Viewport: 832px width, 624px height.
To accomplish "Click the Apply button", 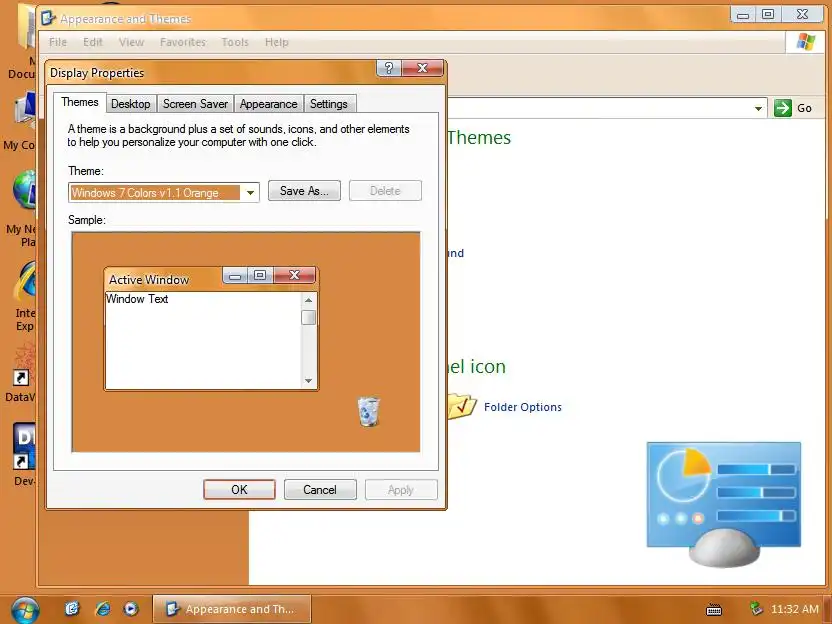I will (401, 489).
